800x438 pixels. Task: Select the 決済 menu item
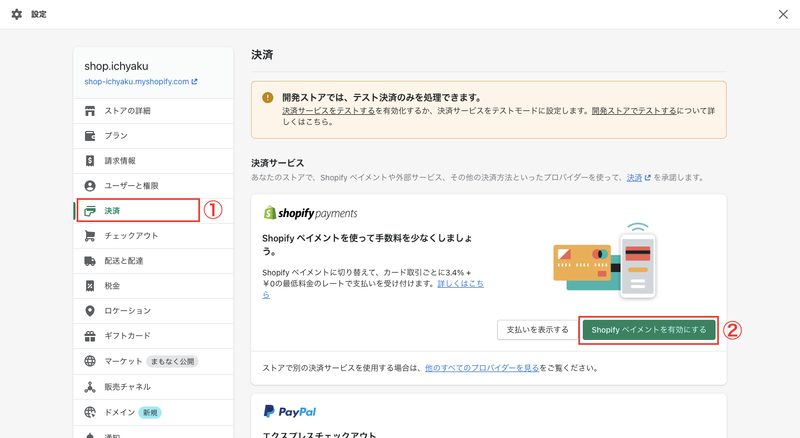[x=153, y=211]
